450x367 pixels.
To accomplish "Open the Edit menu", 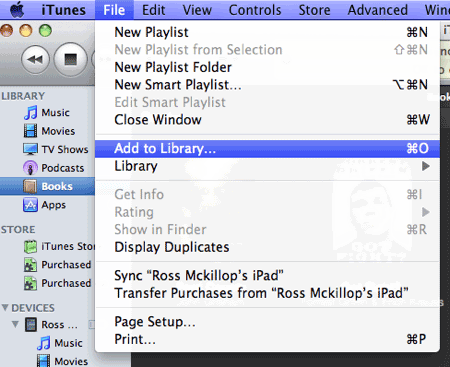I will (x=153, y=10).
